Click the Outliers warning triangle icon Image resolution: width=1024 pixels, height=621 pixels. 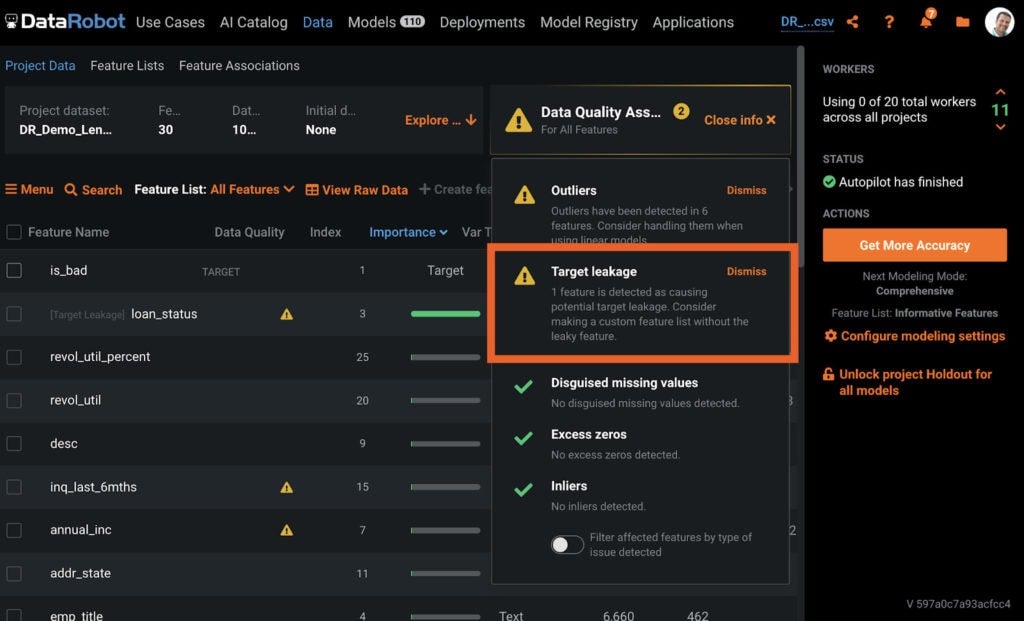tap(524, 195)
